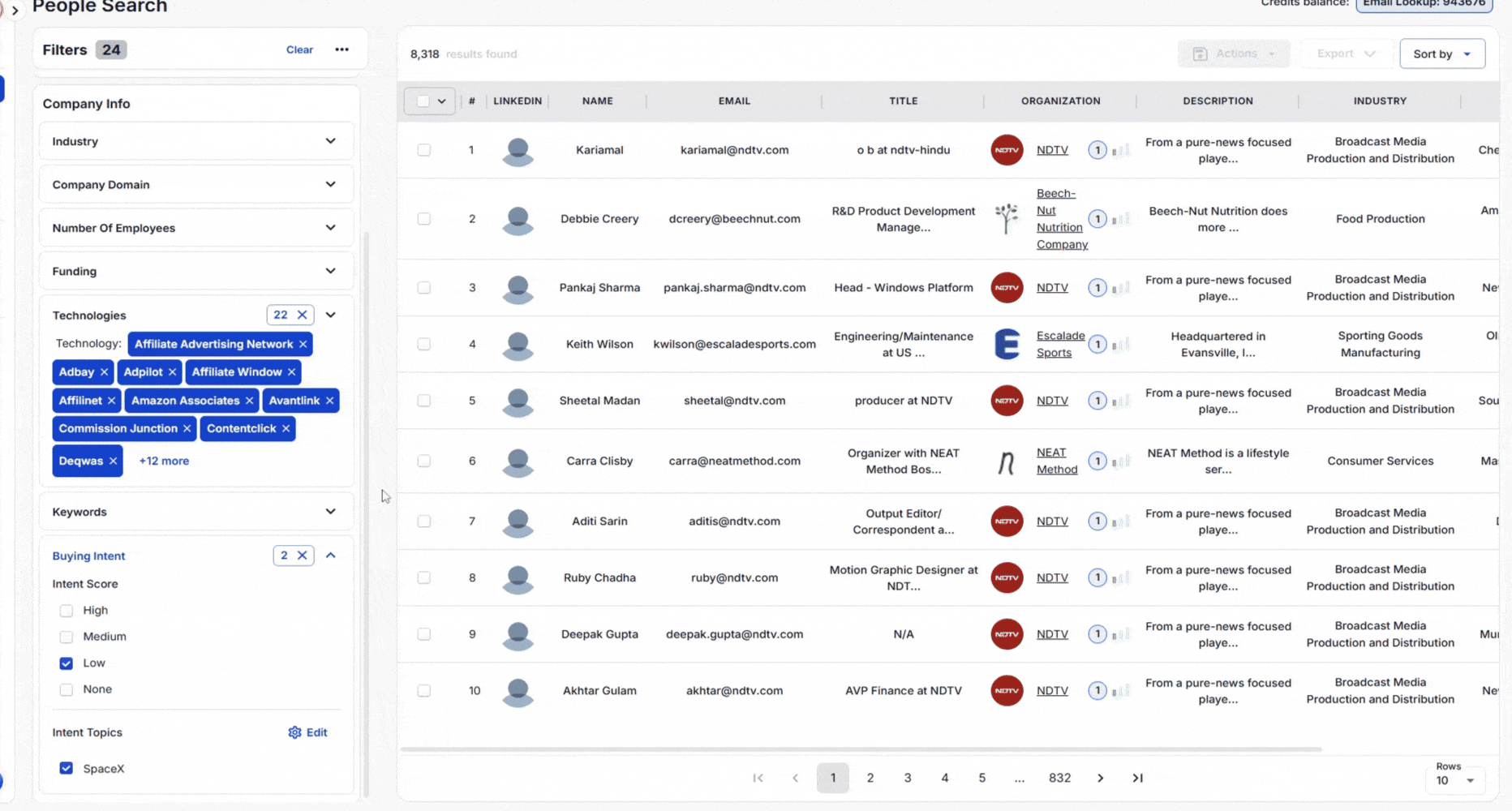Enable the High intent score checkbox
The width and height of the screenshot is (1512, 811).
coord(67,611)
